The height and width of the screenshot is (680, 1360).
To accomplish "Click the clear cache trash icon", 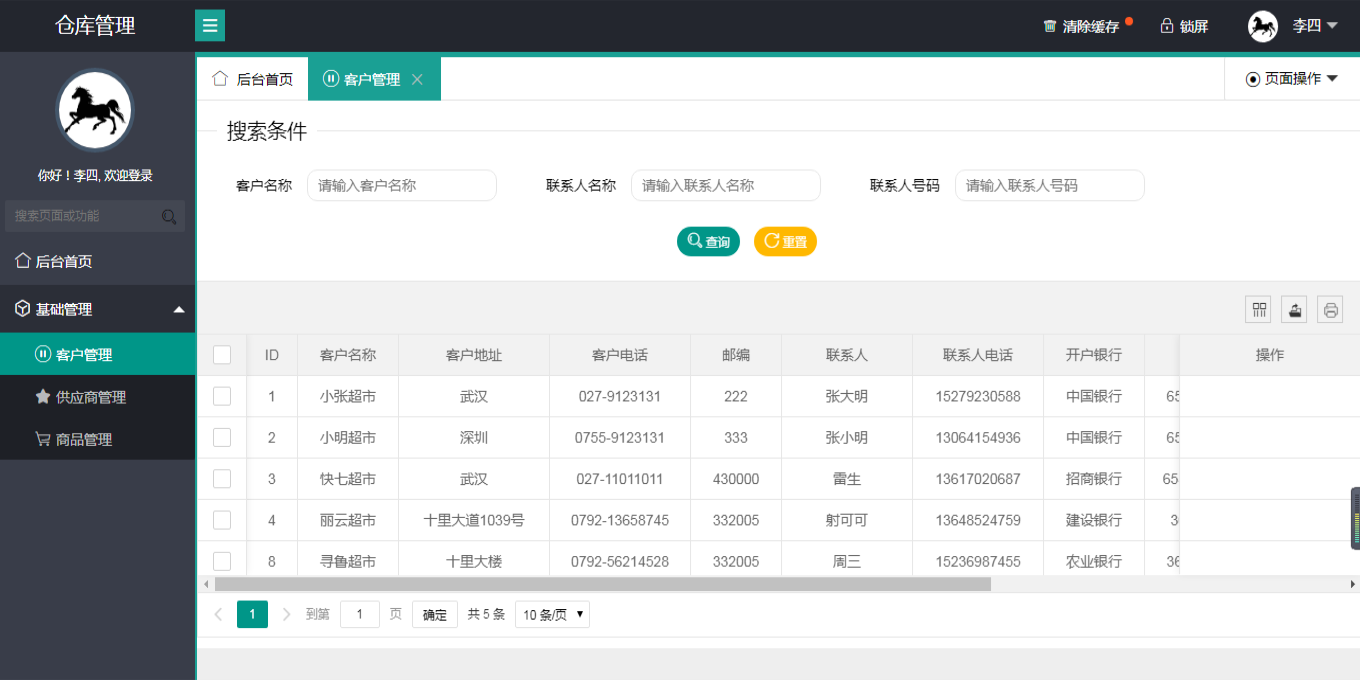I will (1050, 26).
